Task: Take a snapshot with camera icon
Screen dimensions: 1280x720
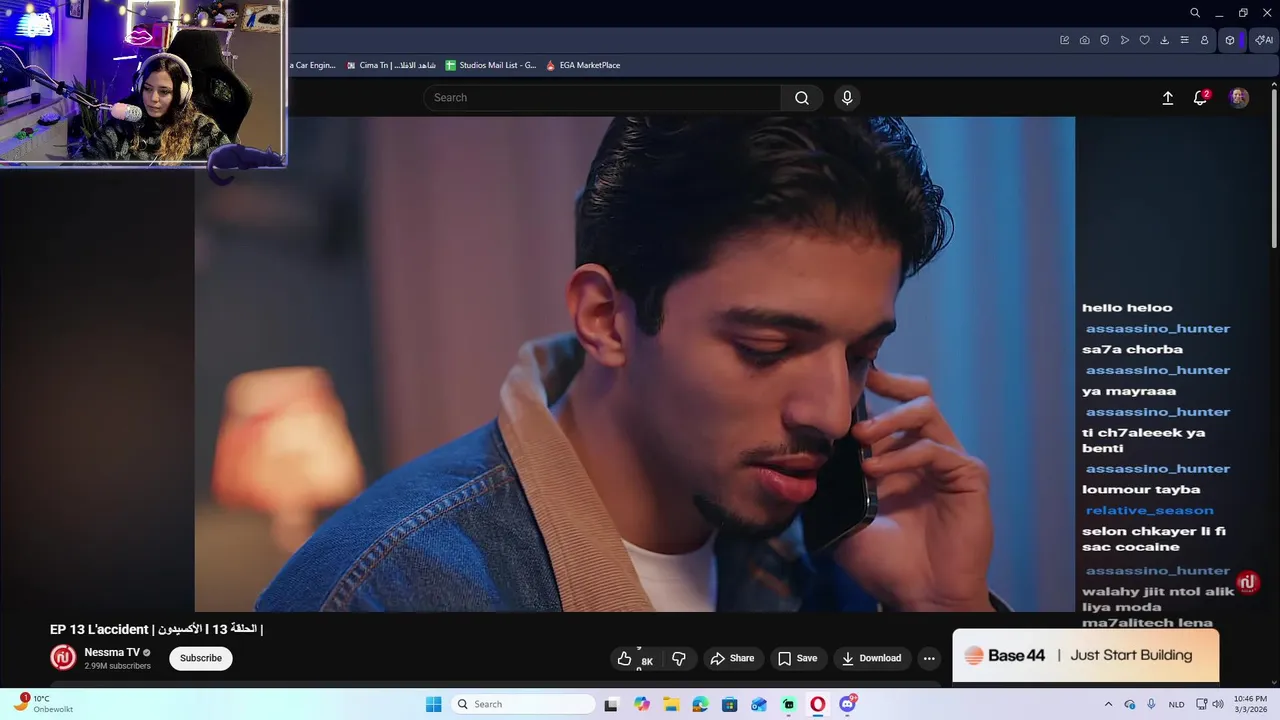Action: [x=1085, y=40]
